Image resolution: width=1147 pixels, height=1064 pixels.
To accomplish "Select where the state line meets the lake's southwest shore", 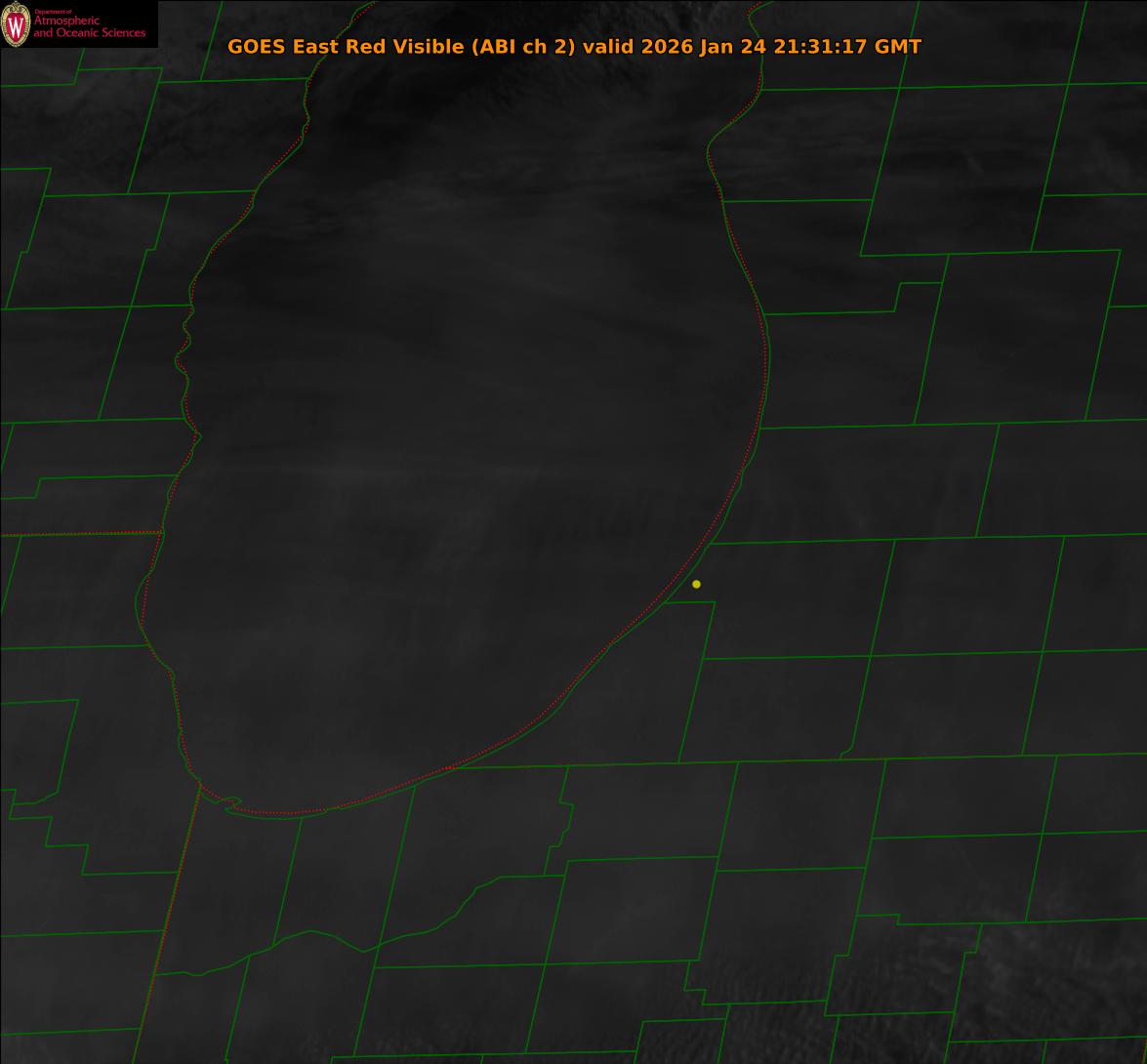I will tap(200, 783).
